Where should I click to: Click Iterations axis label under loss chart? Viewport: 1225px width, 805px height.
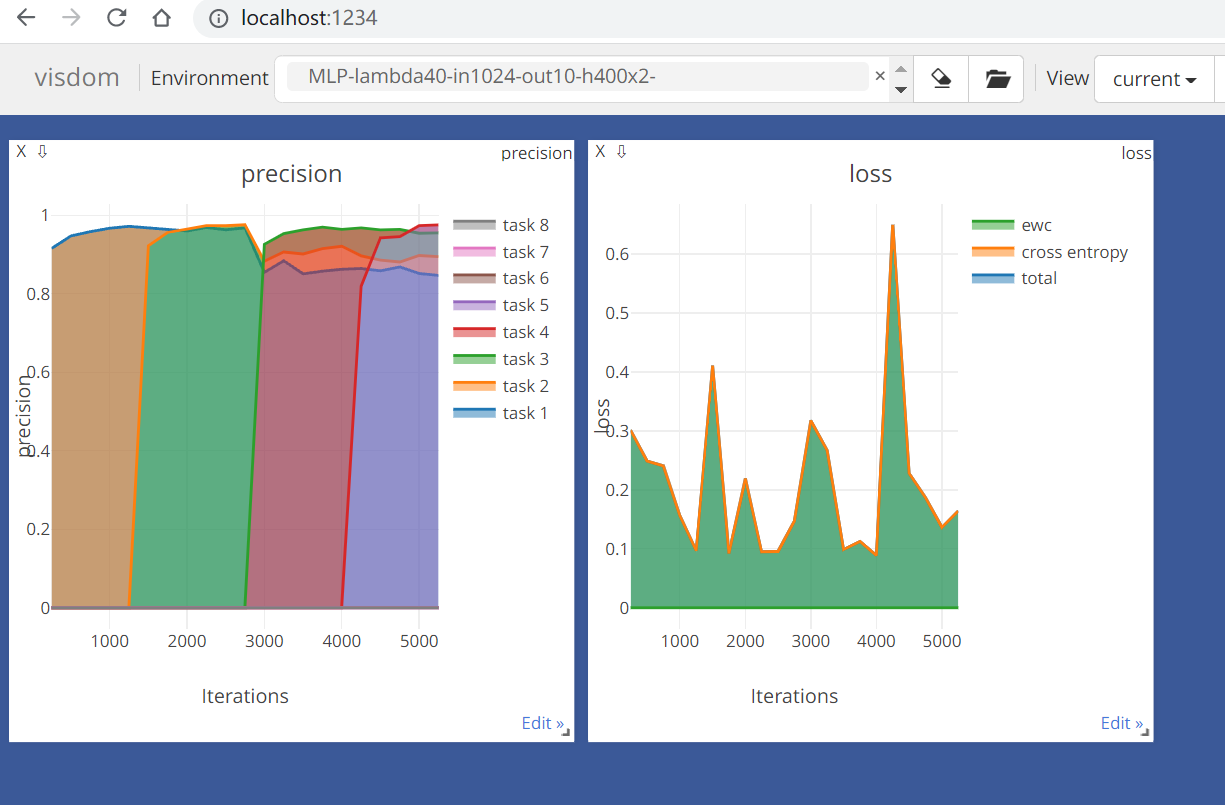[795, 696]
